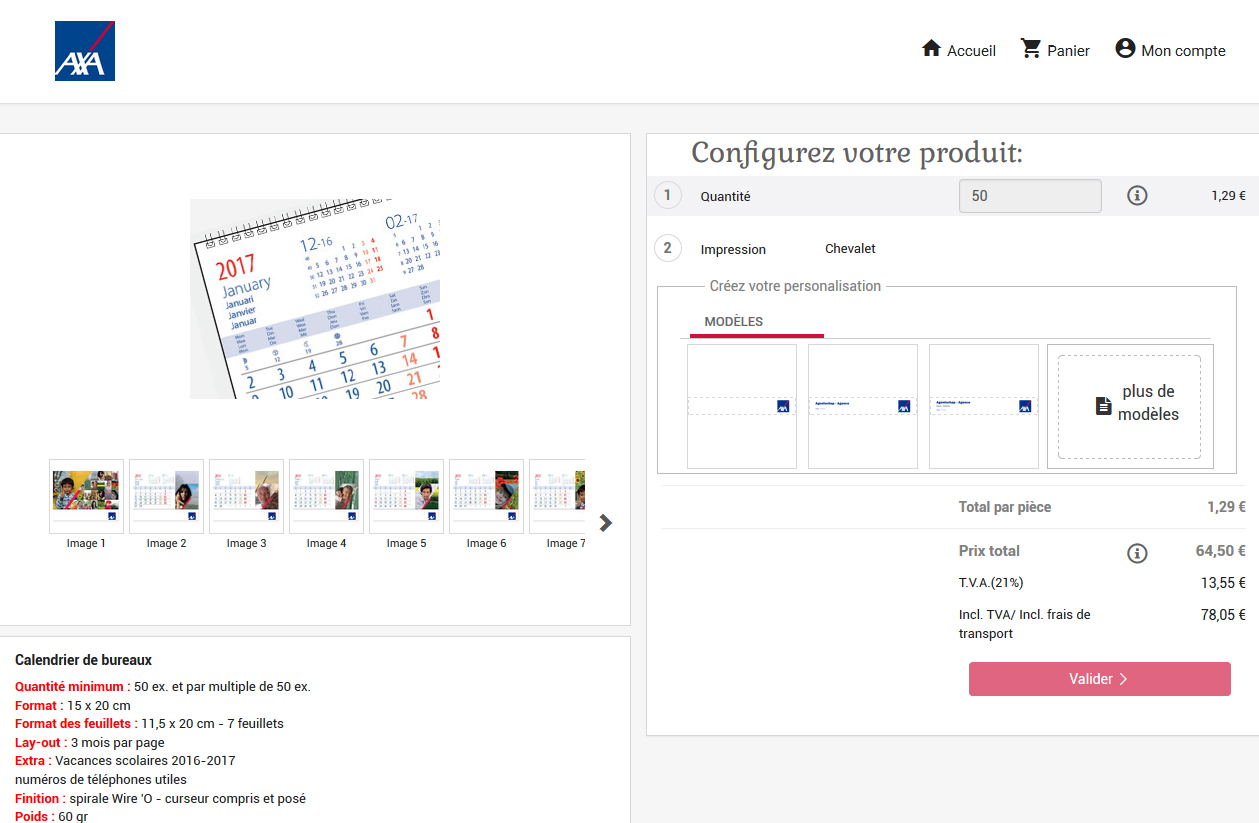
Task: Select the first template with logo only
Action: (x=742, y=406)
